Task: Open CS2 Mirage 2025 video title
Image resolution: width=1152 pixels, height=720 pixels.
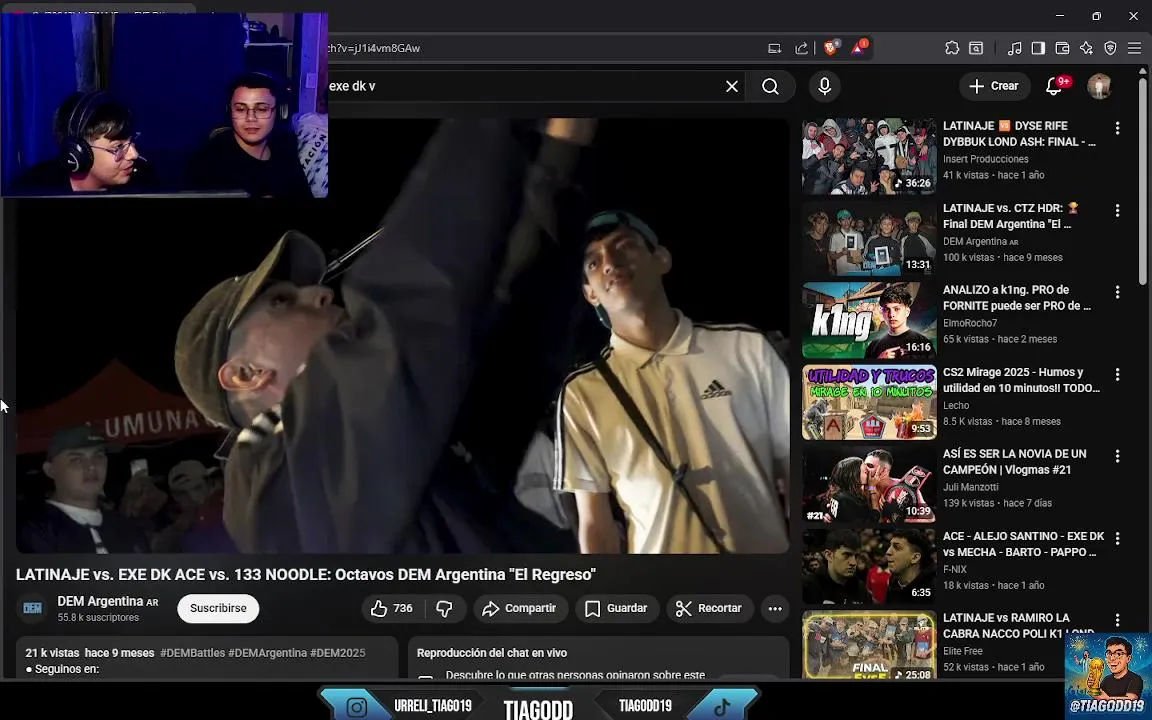Action: (1021, 380)
